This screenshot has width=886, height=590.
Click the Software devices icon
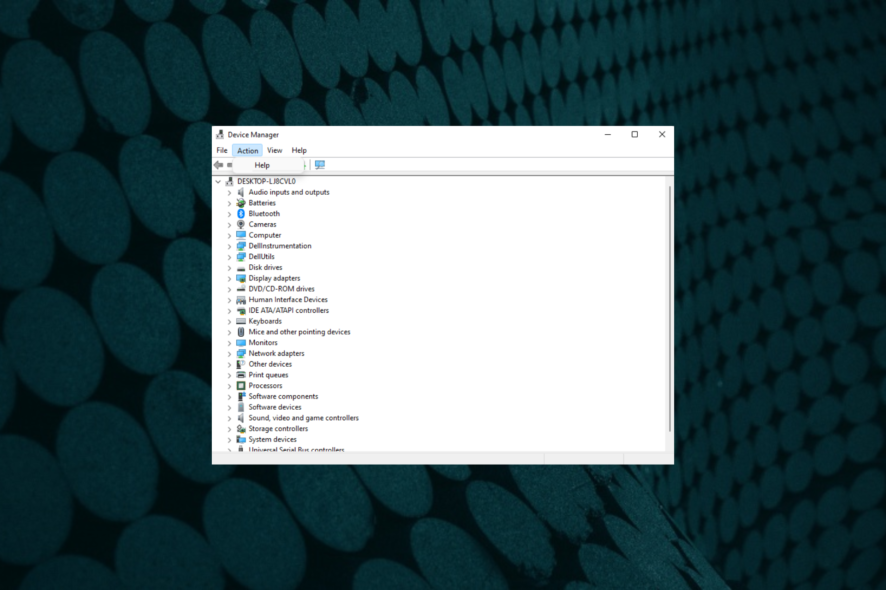(241, 407)
